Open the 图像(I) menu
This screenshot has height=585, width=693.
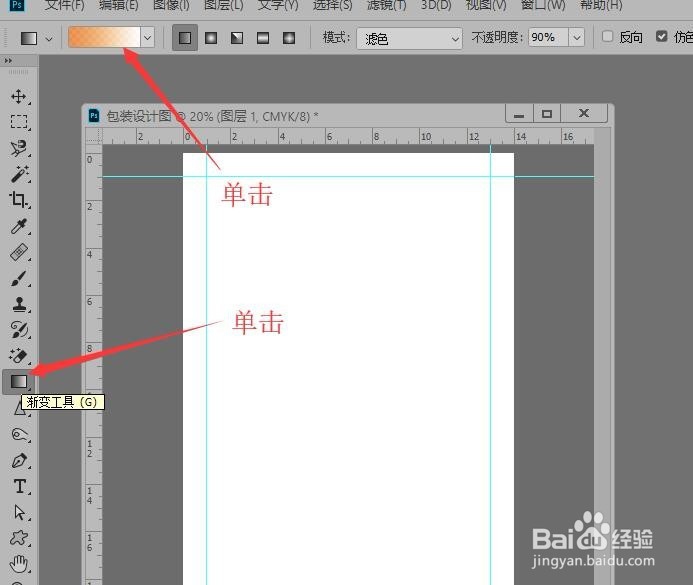pos(171,5)
